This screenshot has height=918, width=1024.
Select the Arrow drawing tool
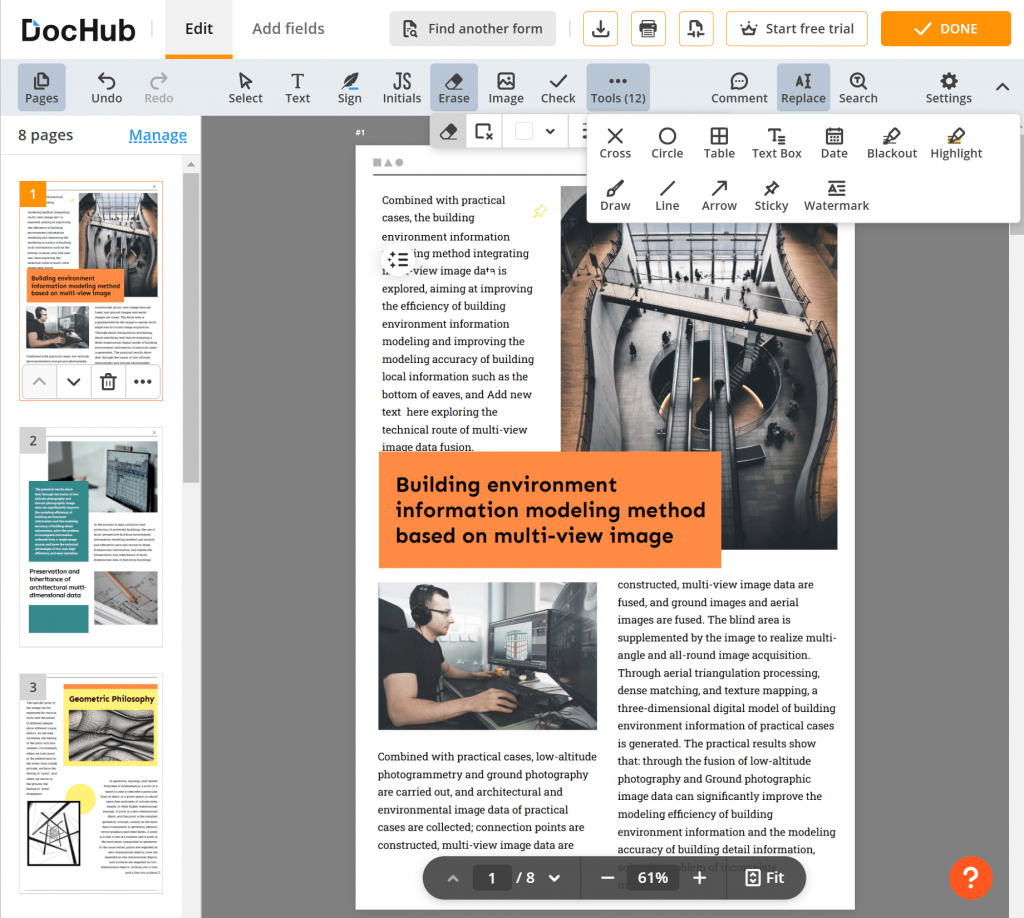719,195
